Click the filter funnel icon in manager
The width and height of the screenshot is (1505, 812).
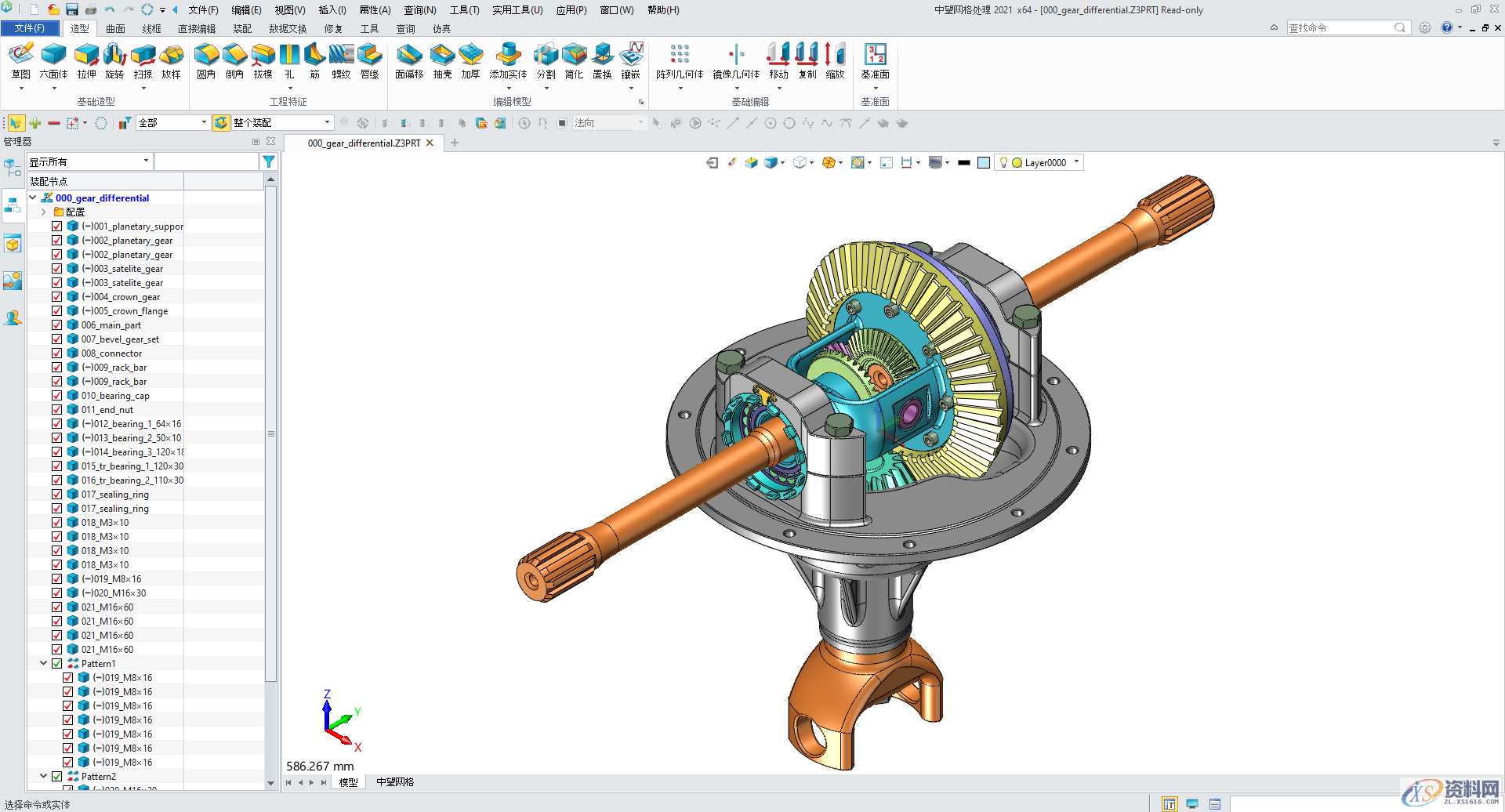269,161
